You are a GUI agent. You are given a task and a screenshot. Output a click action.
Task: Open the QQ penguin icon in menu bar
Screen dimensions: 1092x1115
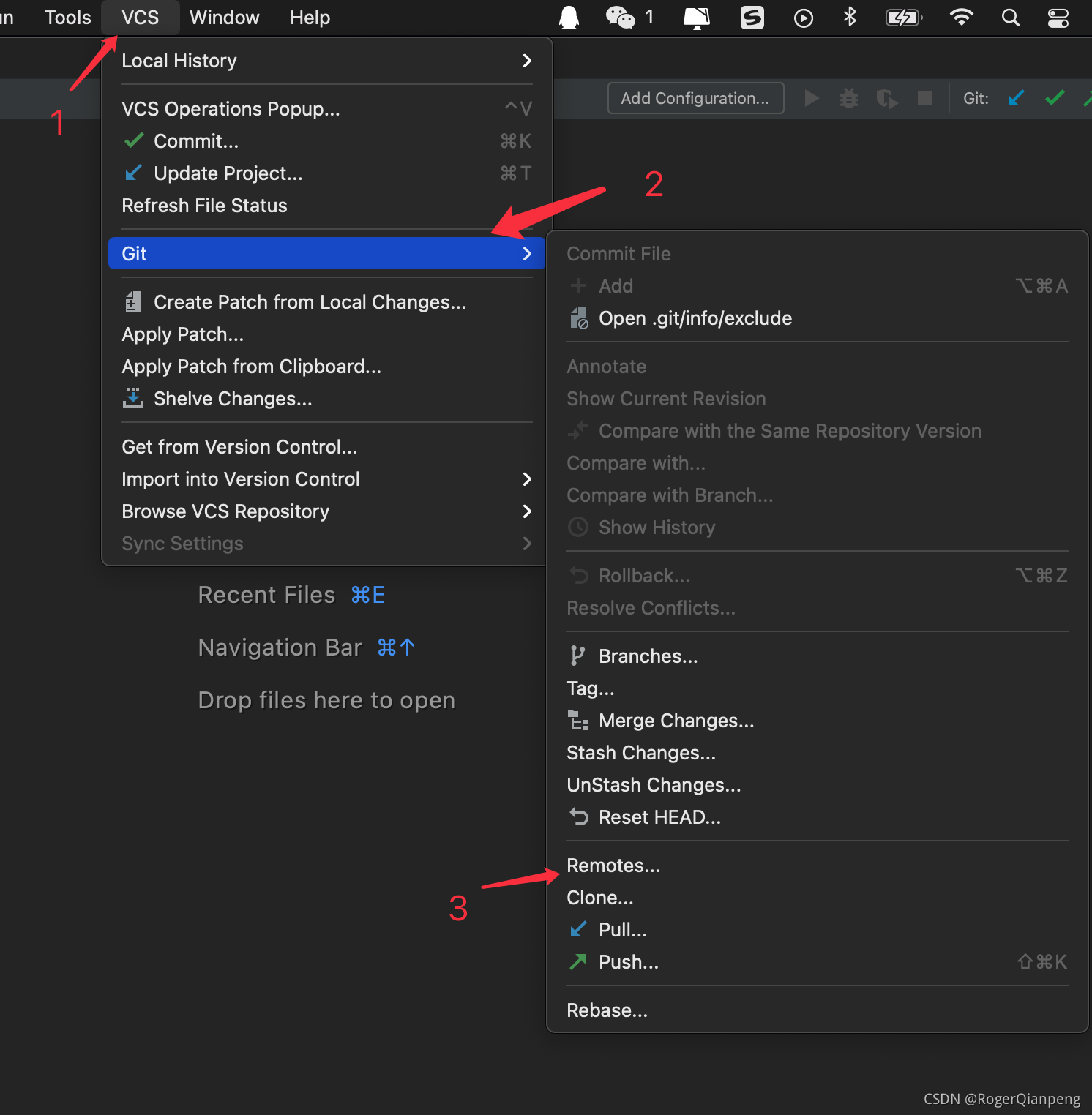tap(569, 18)
